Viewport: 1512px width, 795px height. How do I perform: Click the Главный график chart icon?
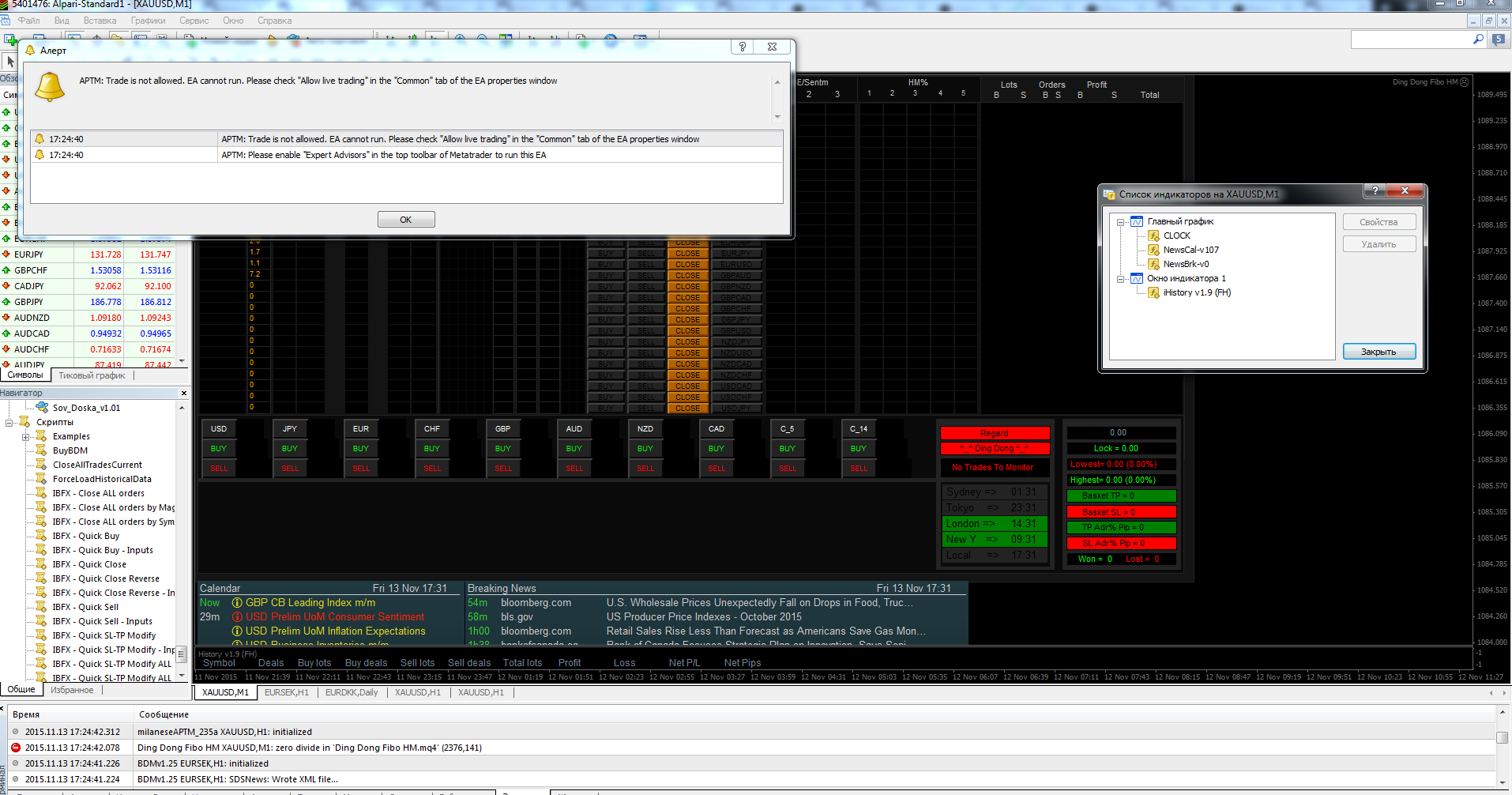[x=1137, y=221]
